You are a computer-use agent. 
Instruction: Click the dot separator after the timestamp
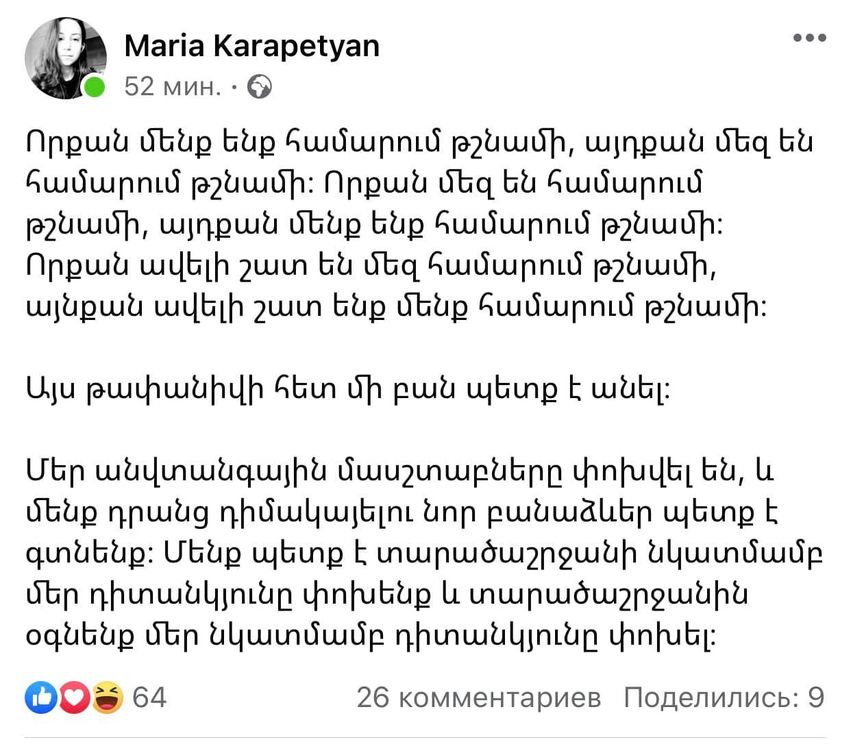tap(234, 87)
